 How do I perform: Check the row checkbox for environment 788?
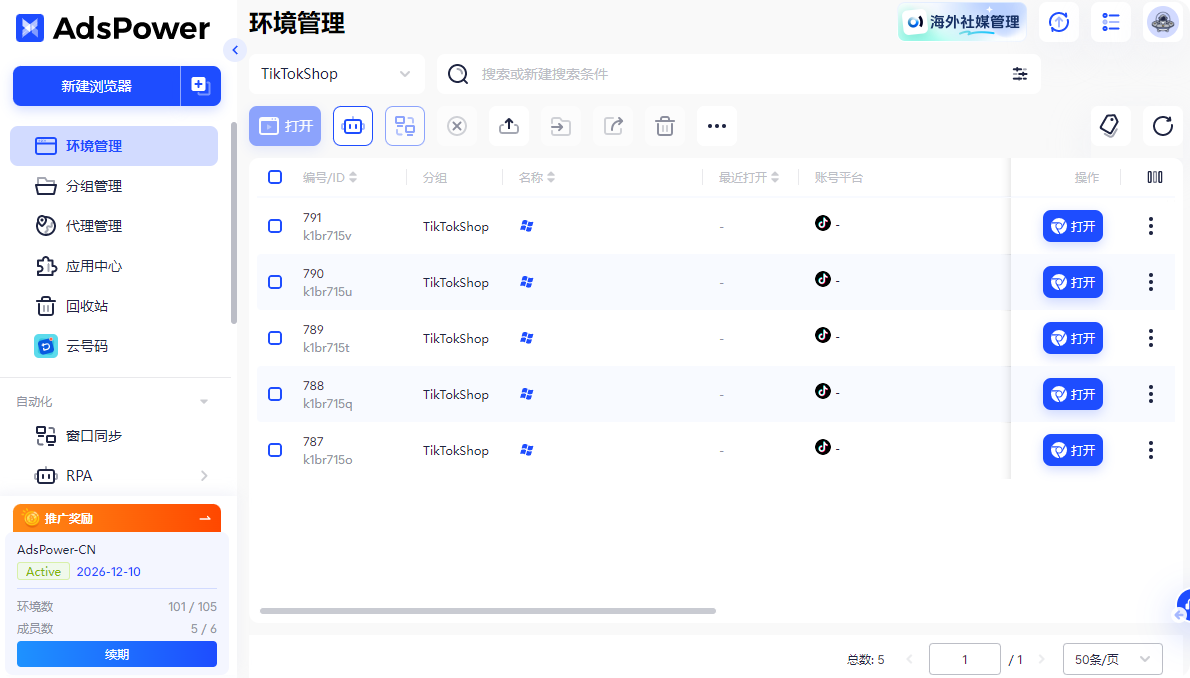point(275,394)
